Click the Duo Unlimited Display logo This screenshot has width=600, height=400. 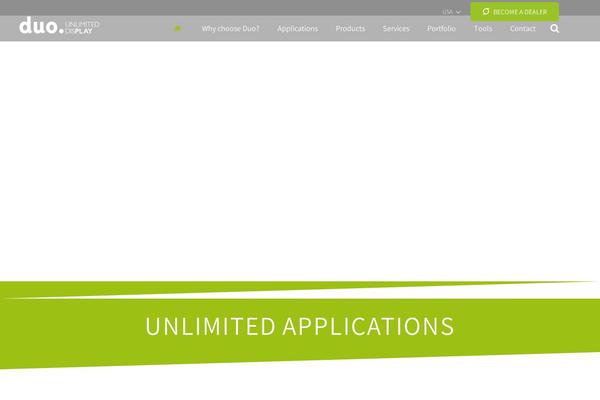point(59,26)
